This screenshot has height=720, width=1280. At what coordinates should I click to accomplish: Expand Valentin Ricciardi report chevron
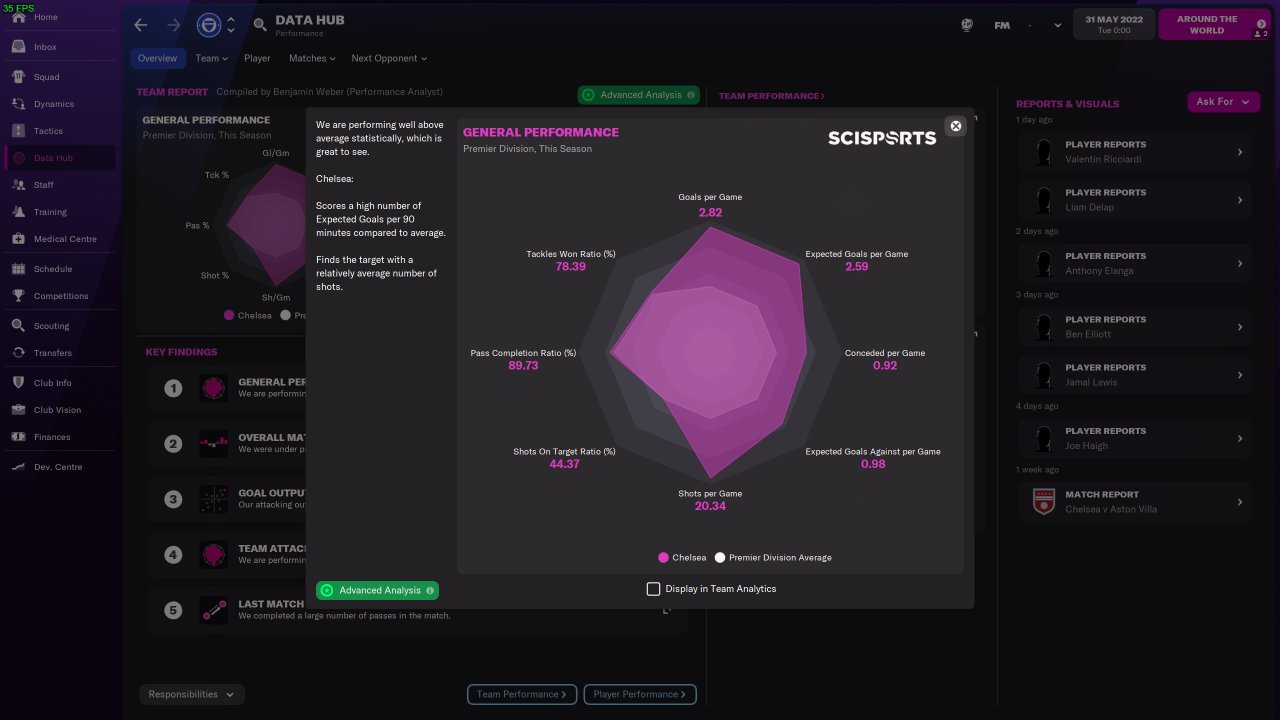(x=1240, y=152)
